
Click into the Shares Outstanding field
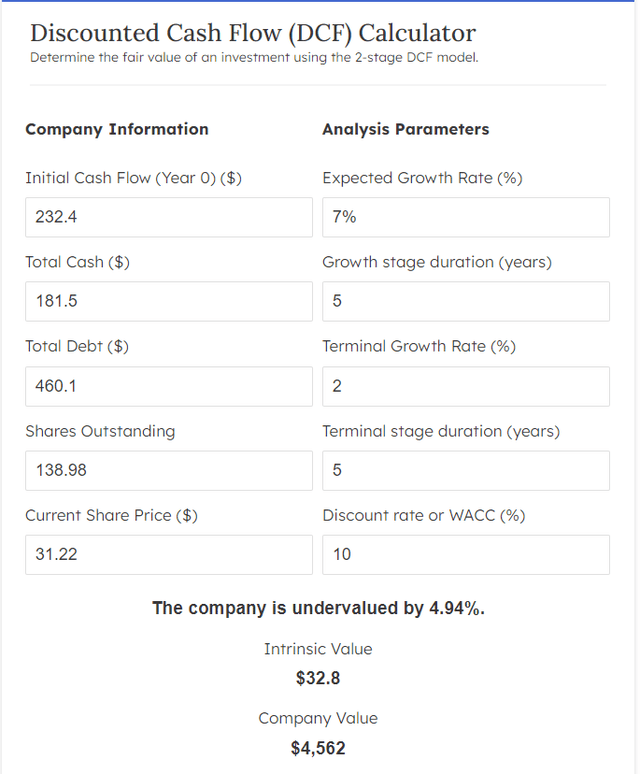[168, 470]
